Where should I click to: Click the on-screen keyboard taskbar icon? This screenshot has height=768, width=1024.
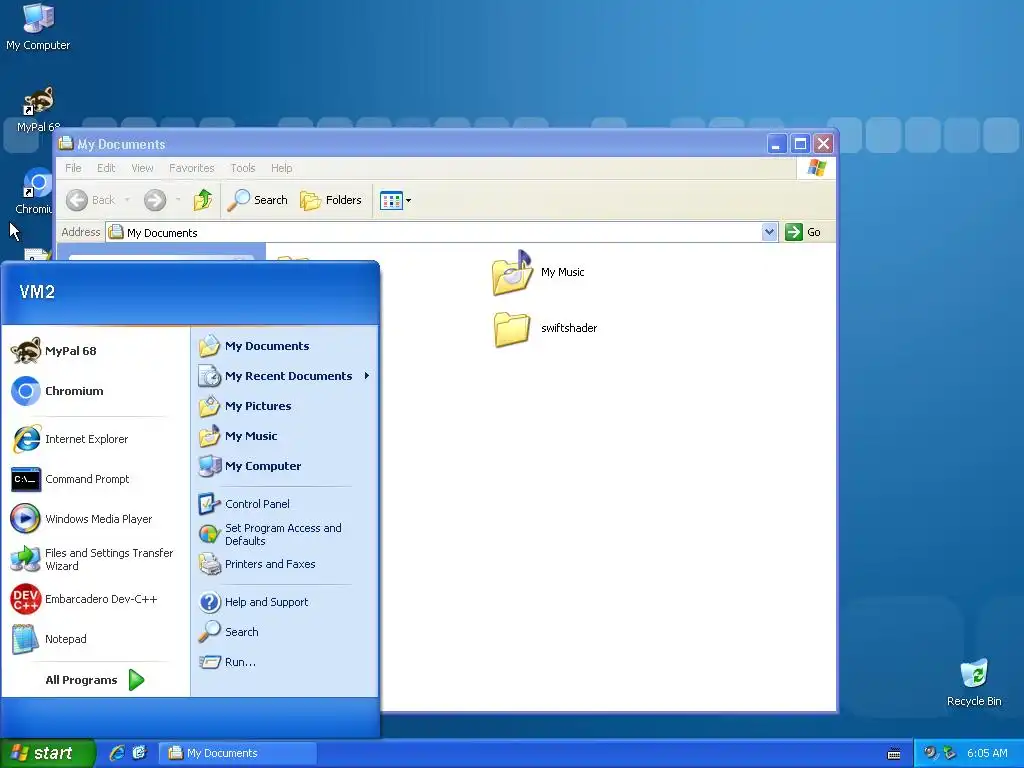coord(894,754)
